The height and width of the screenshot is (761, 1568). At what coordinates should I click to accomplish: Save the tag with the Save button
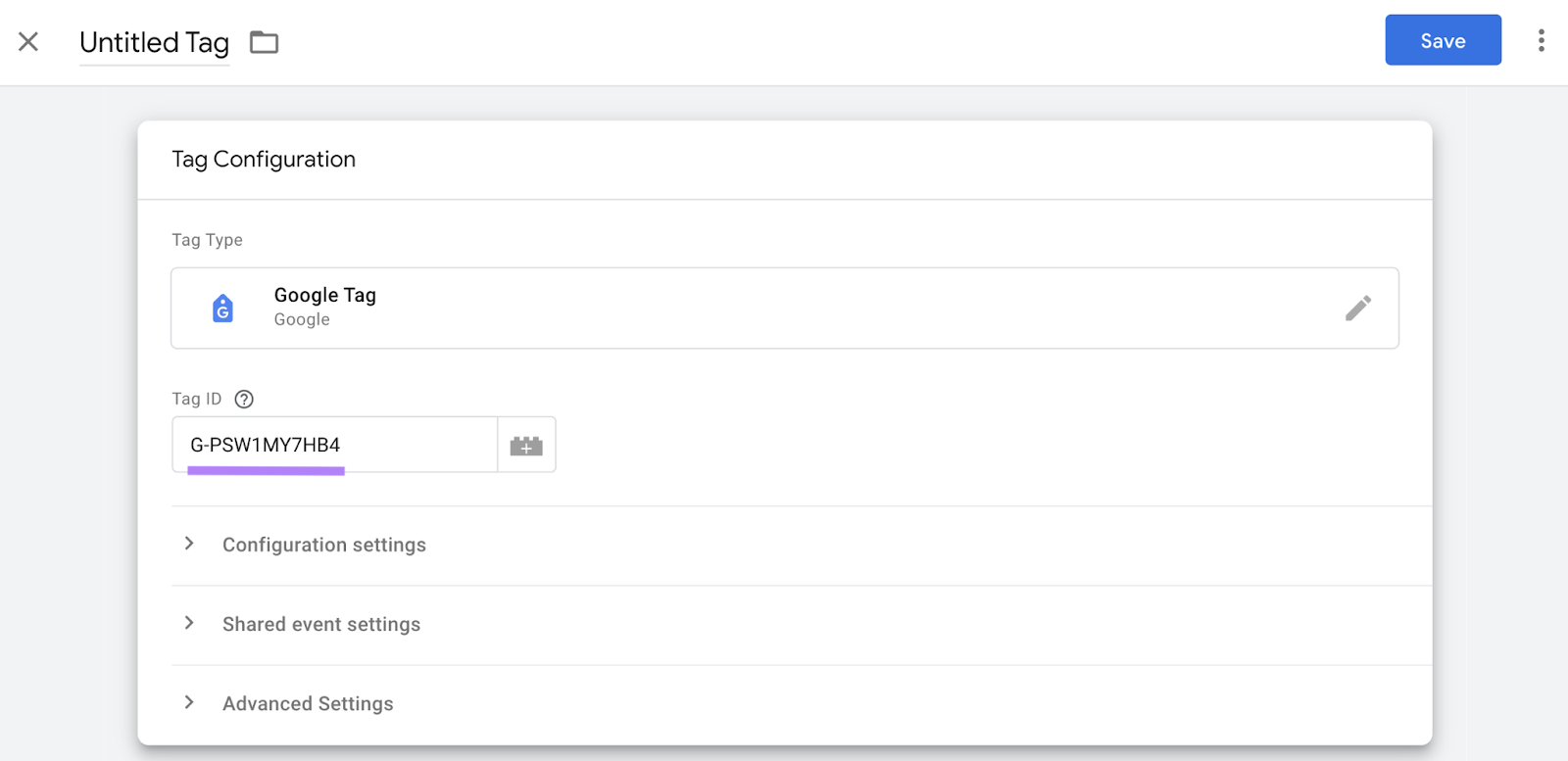coord(1442,40)
